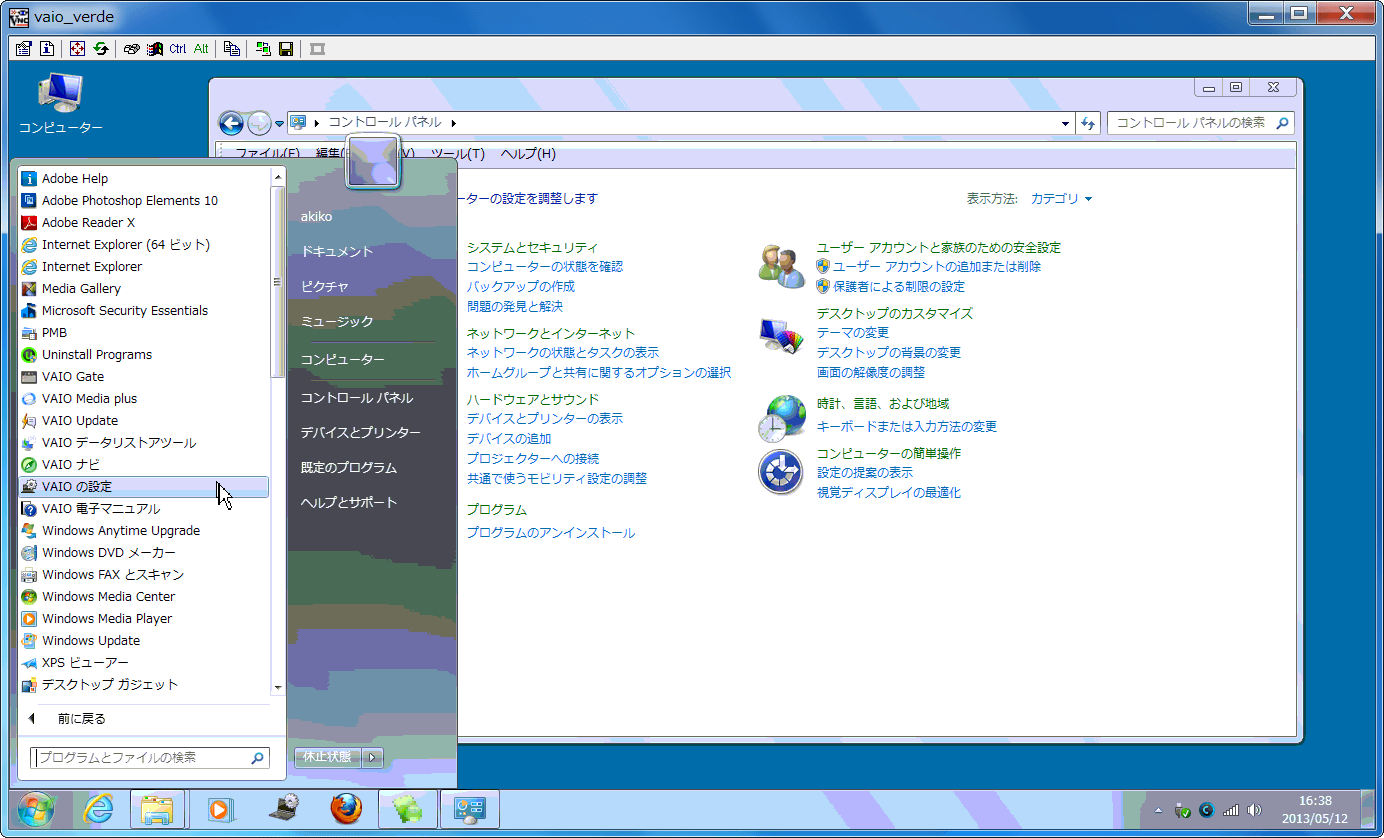The image size is (1384, 838).
Task: Click 前に戻る in Start menu
Action: 82,719
